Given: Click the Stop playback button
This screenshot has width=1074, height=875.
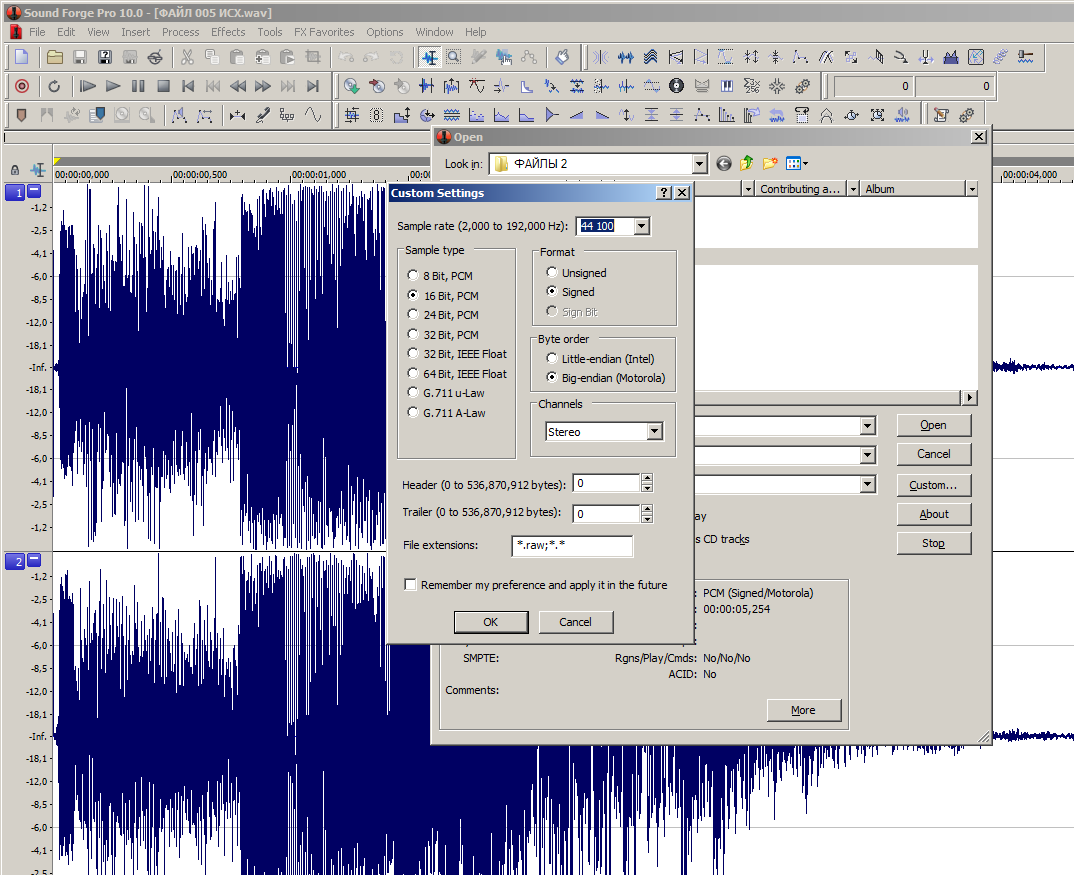Looking at the screenshot, I should pyautogui.click(x=163, y=86).
